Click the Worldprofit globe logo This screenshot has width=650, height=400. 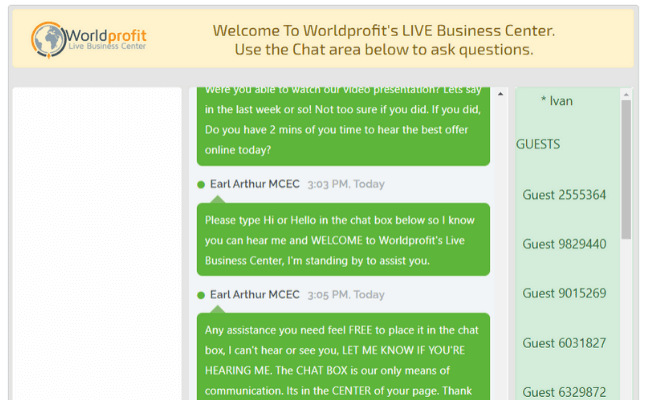click(49, 39)
